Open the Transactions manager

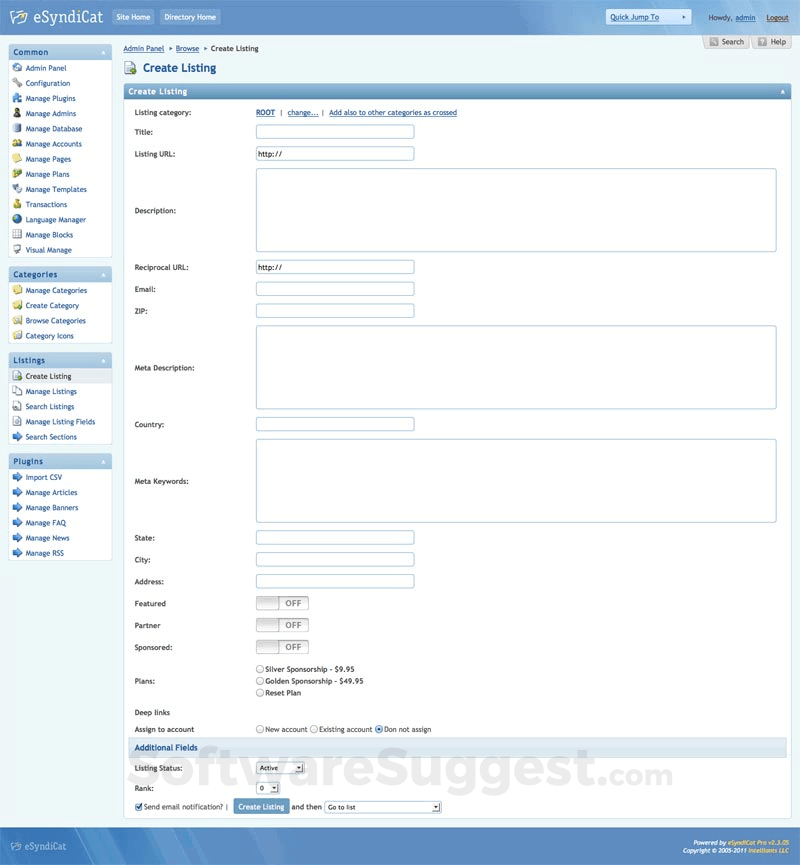tap(45, 204)
